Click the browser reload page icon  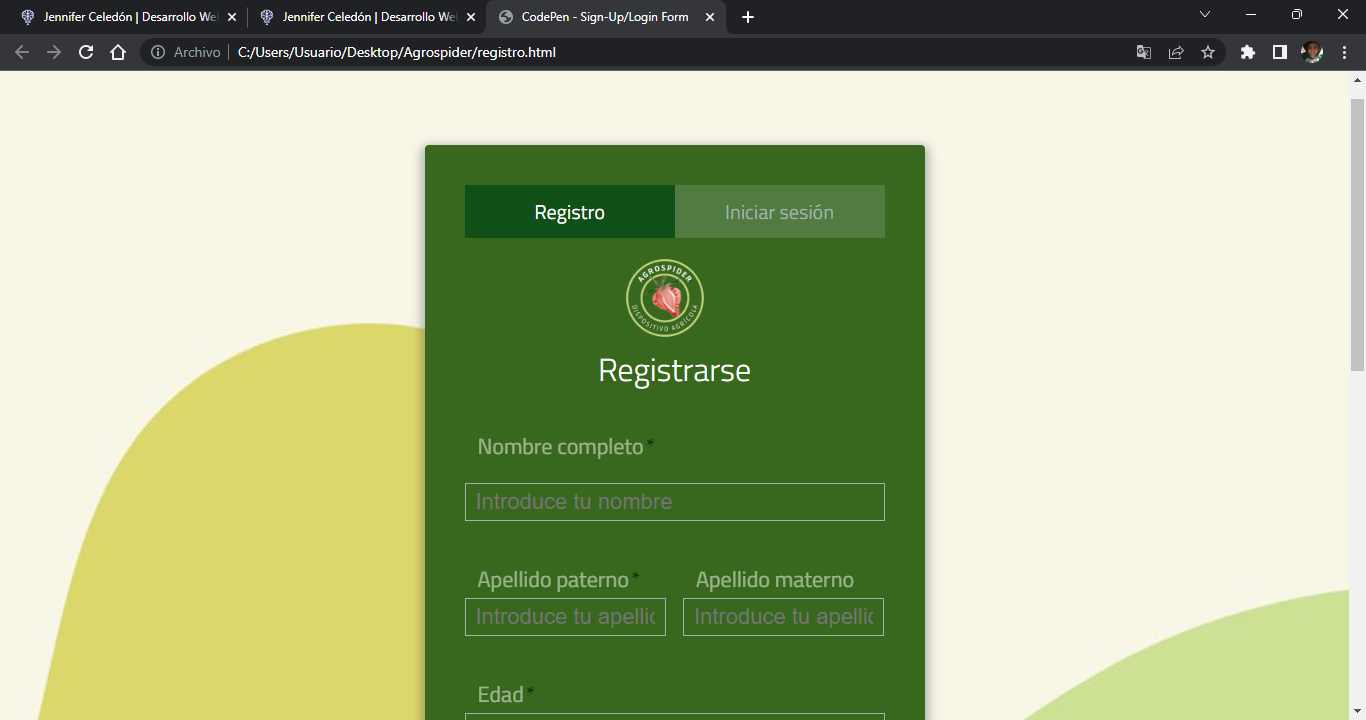coord(86,53)
